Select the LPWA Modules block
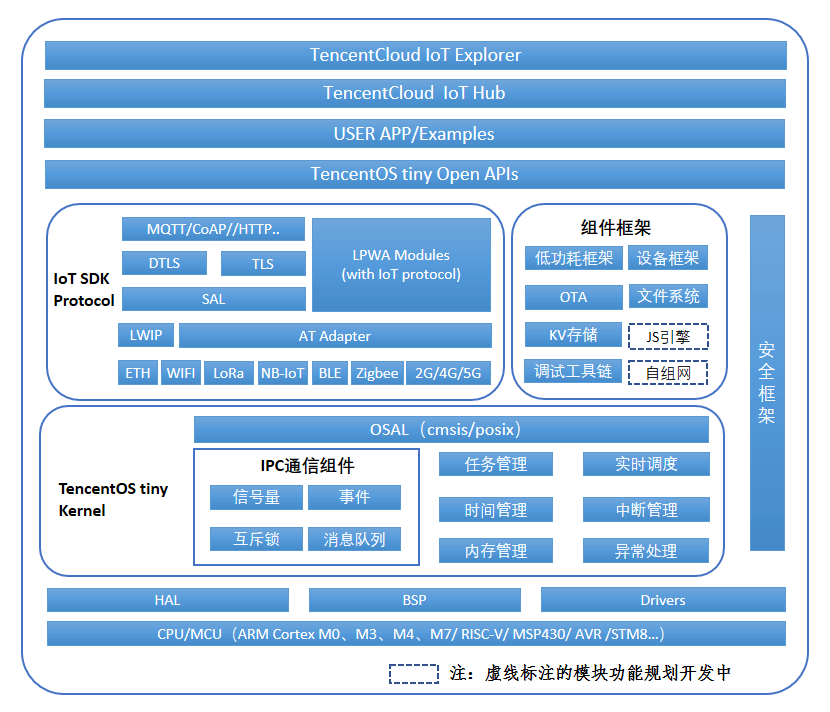This screenshot has height=712, width=830. [401, 265]
